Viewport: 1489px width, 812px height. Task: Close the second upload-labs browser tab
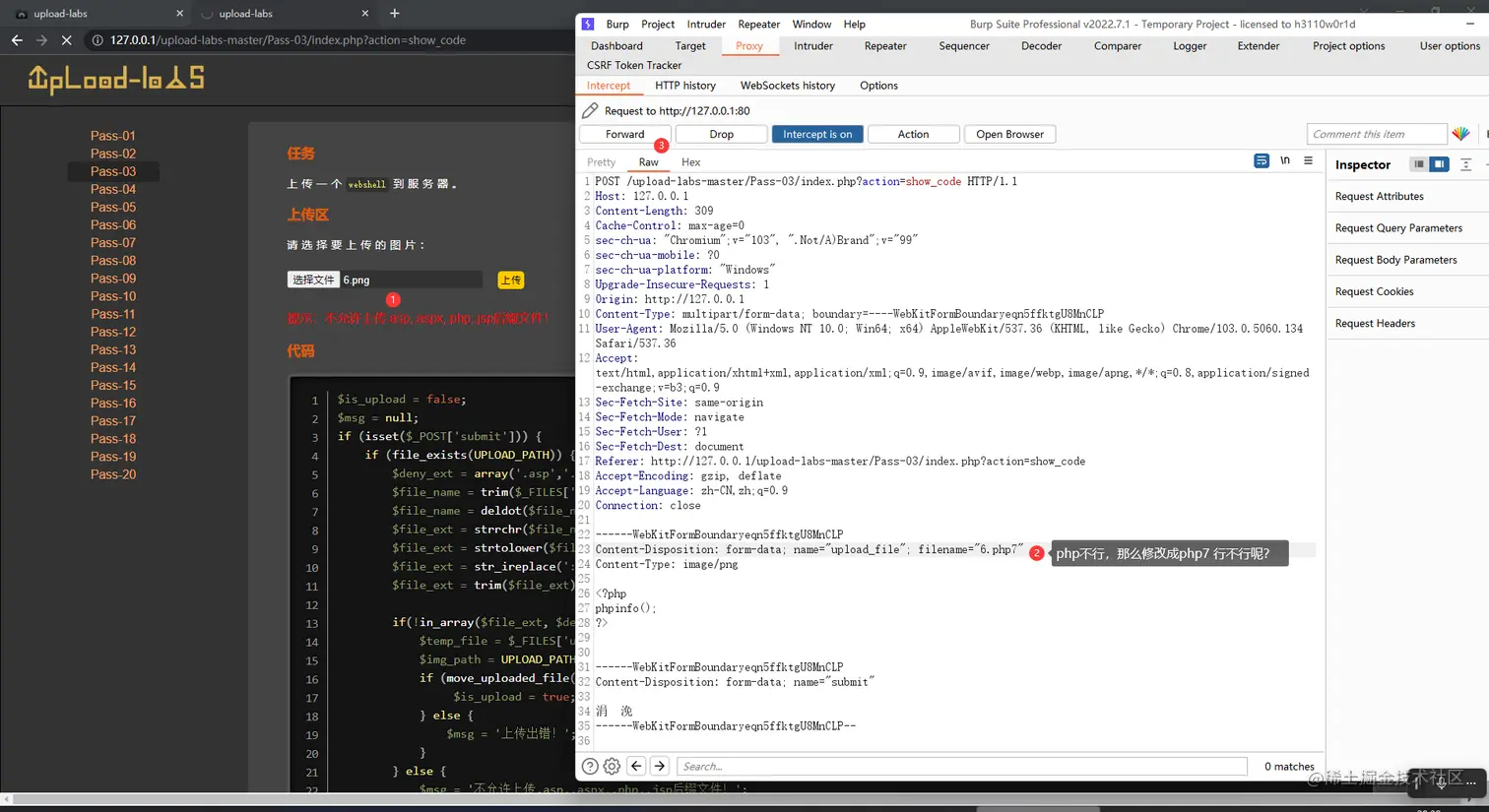365,14
